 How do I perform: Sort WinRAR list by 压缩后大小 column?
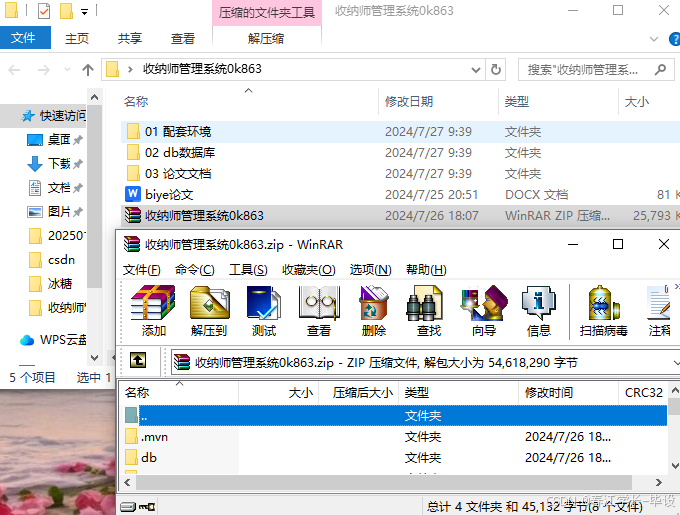(363, 392)
